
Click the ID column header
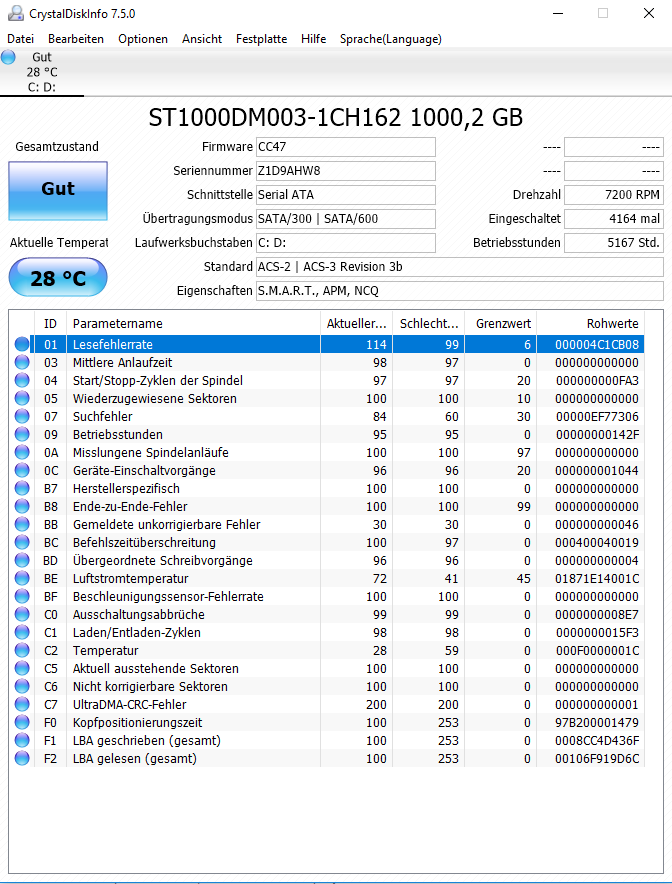pos(51,324)
